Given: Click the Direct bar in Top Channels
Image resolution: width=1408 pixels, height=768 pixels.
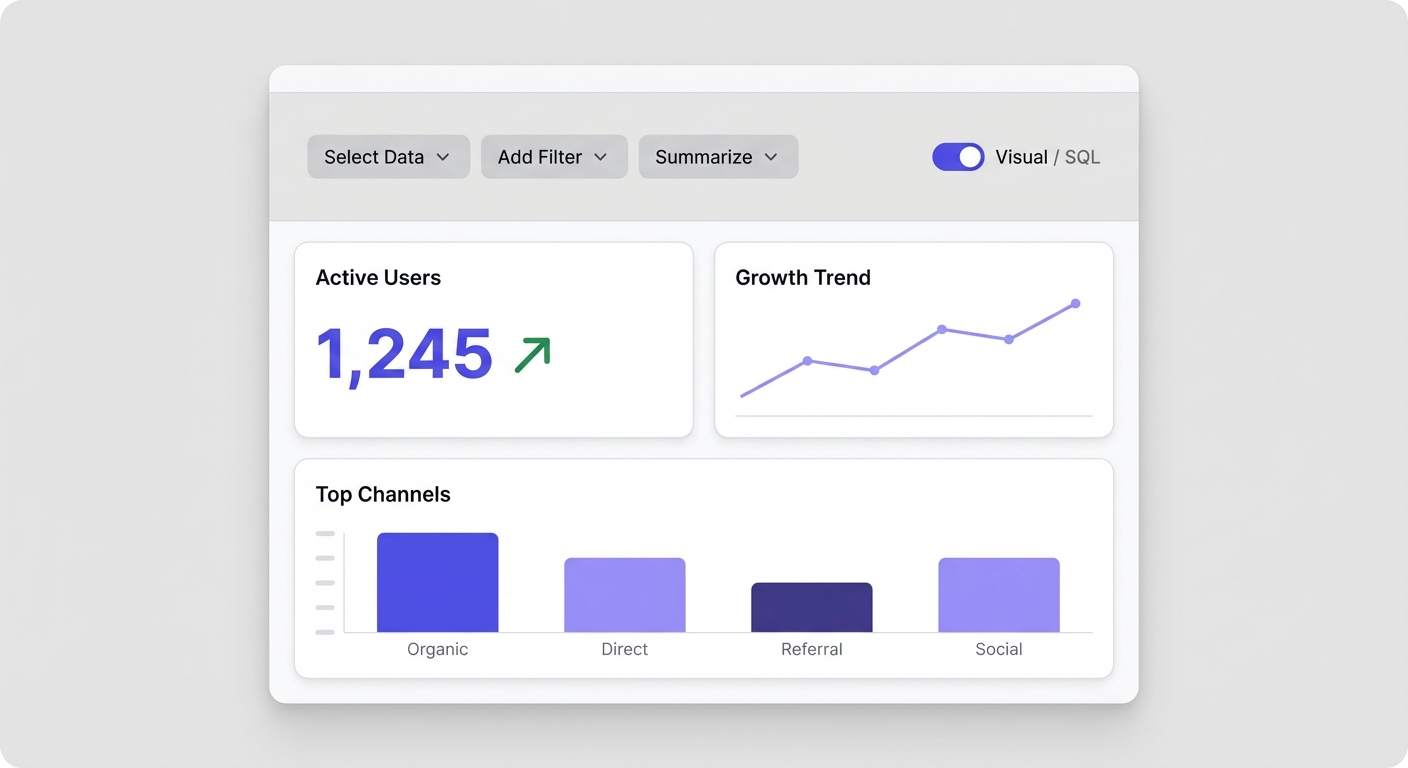Looking at the screenshot, I should 624,592.
